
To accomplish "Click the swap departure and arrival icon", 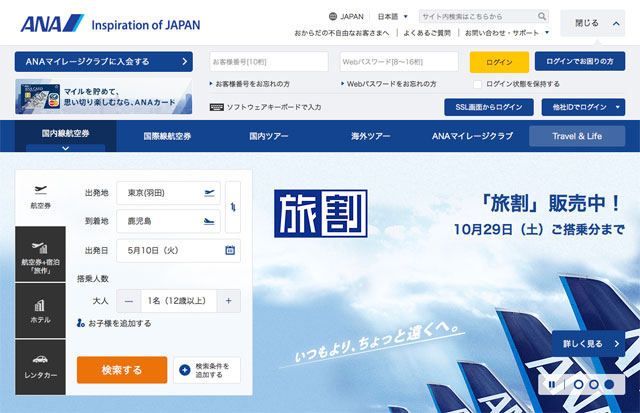I will [233, 206].
